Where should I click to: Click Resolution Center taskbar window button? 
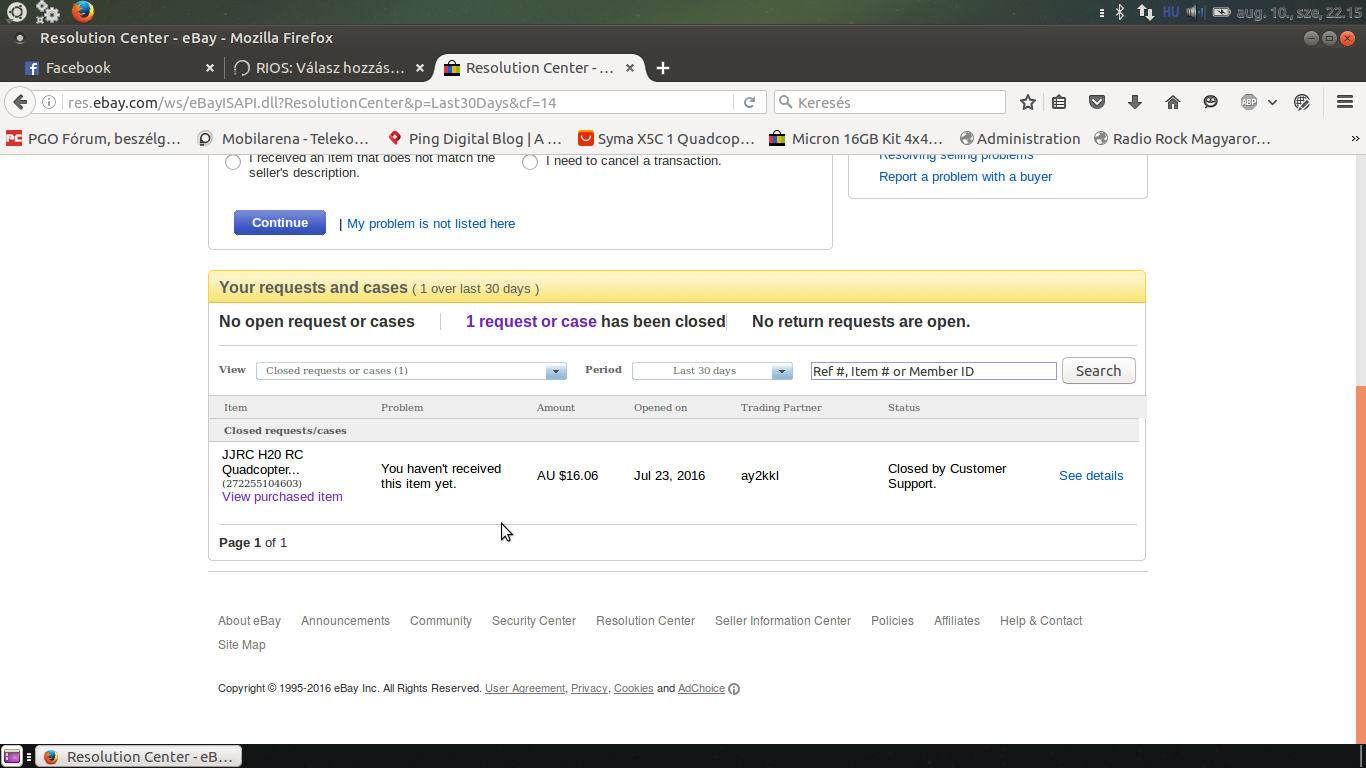pyautogui.click(x=138, y=757)
